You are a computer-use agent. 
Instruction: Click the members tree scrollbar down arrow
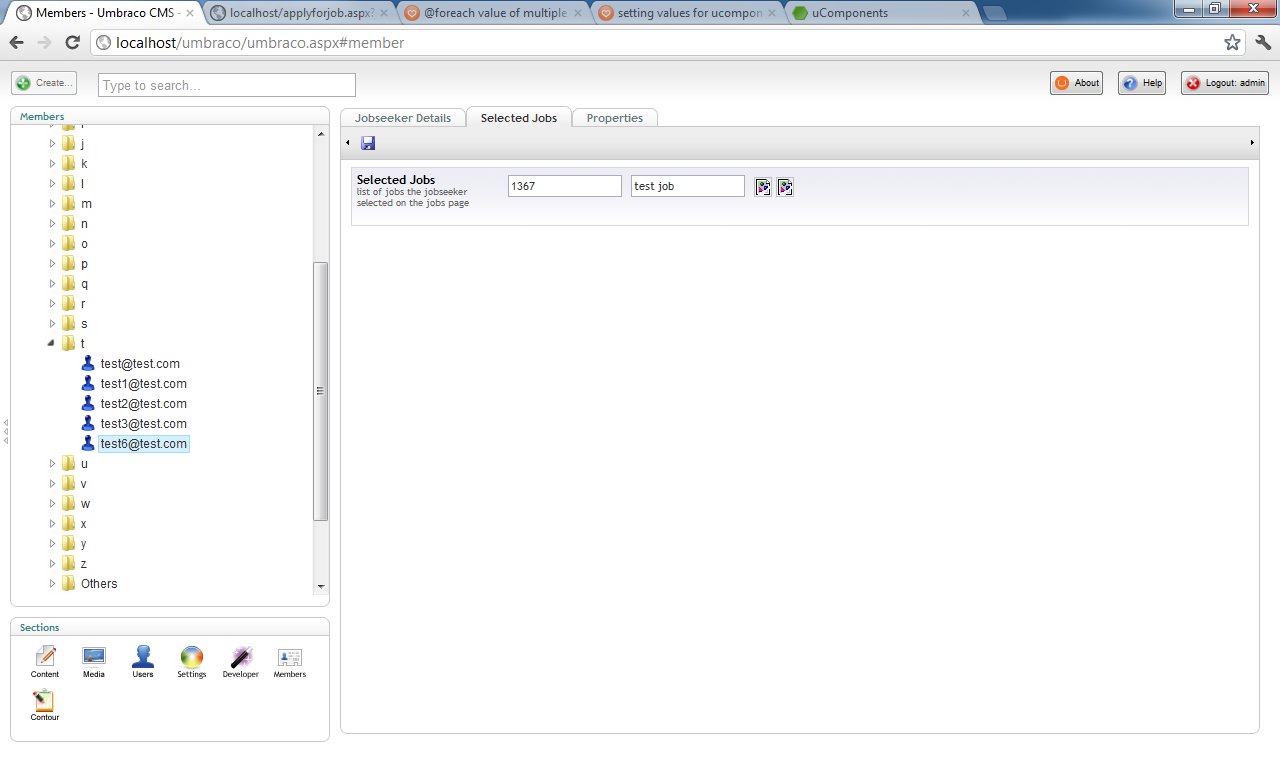[x=321, y=587]
